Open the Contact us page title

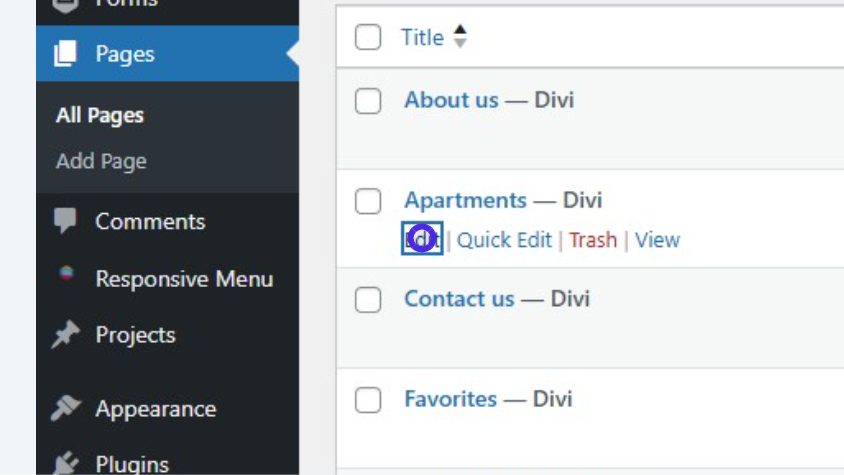click(459, 299)
